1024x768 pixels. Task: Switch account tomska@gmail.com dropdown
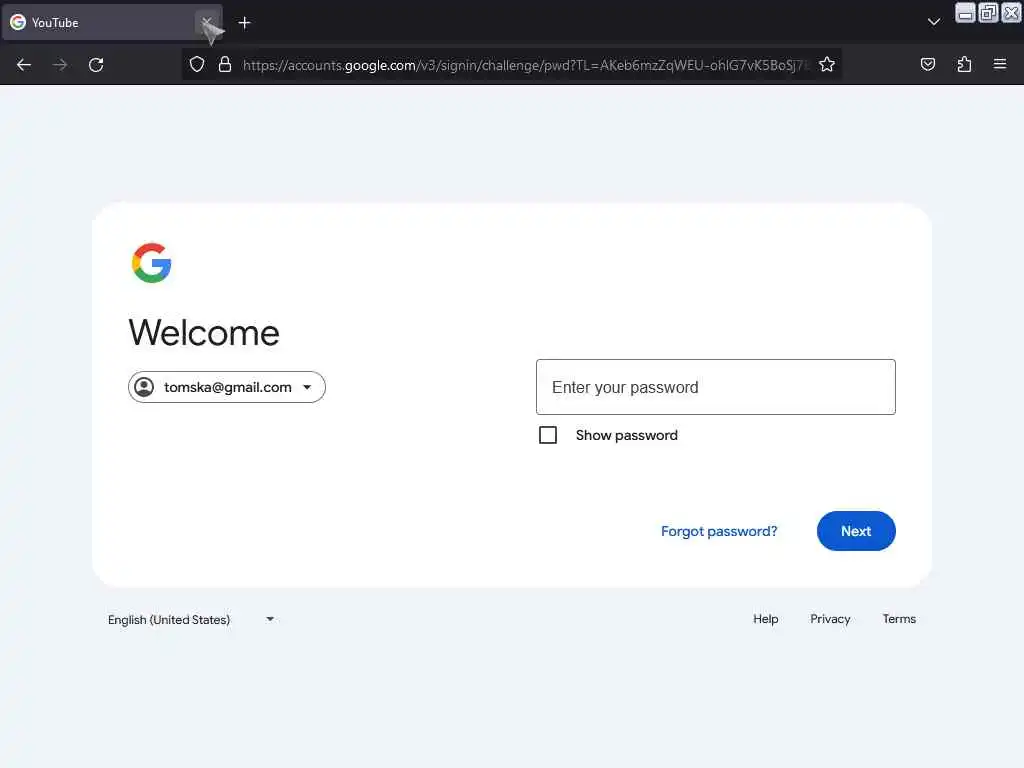[x=227, y=387]
